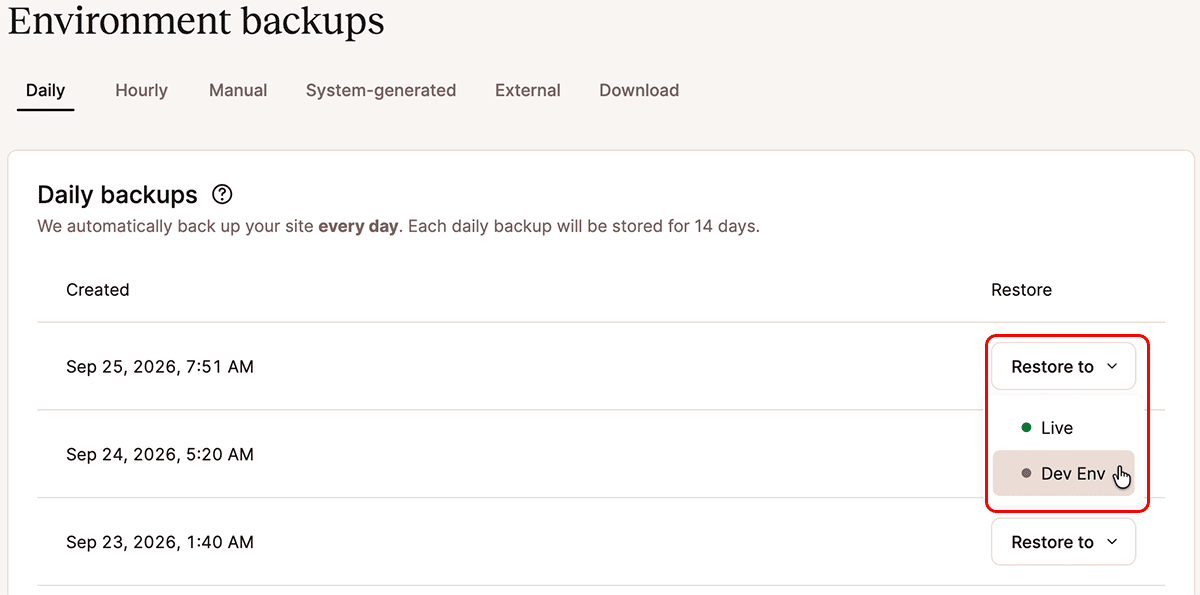Open the Daily backups help icon
The width and height of the screenshot is (1200, 595).
pyautogui.click(x=223, y=194)
